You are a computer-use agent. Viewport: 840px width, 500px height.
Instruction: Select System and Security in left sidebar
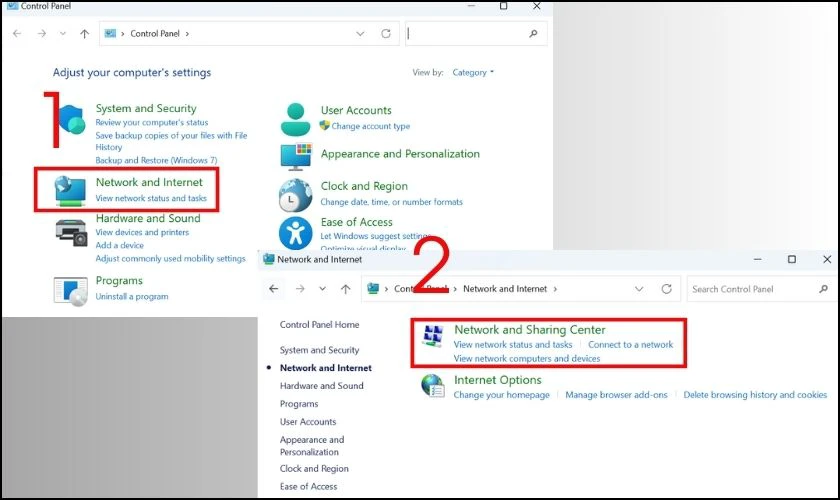[x=319, y=350]
